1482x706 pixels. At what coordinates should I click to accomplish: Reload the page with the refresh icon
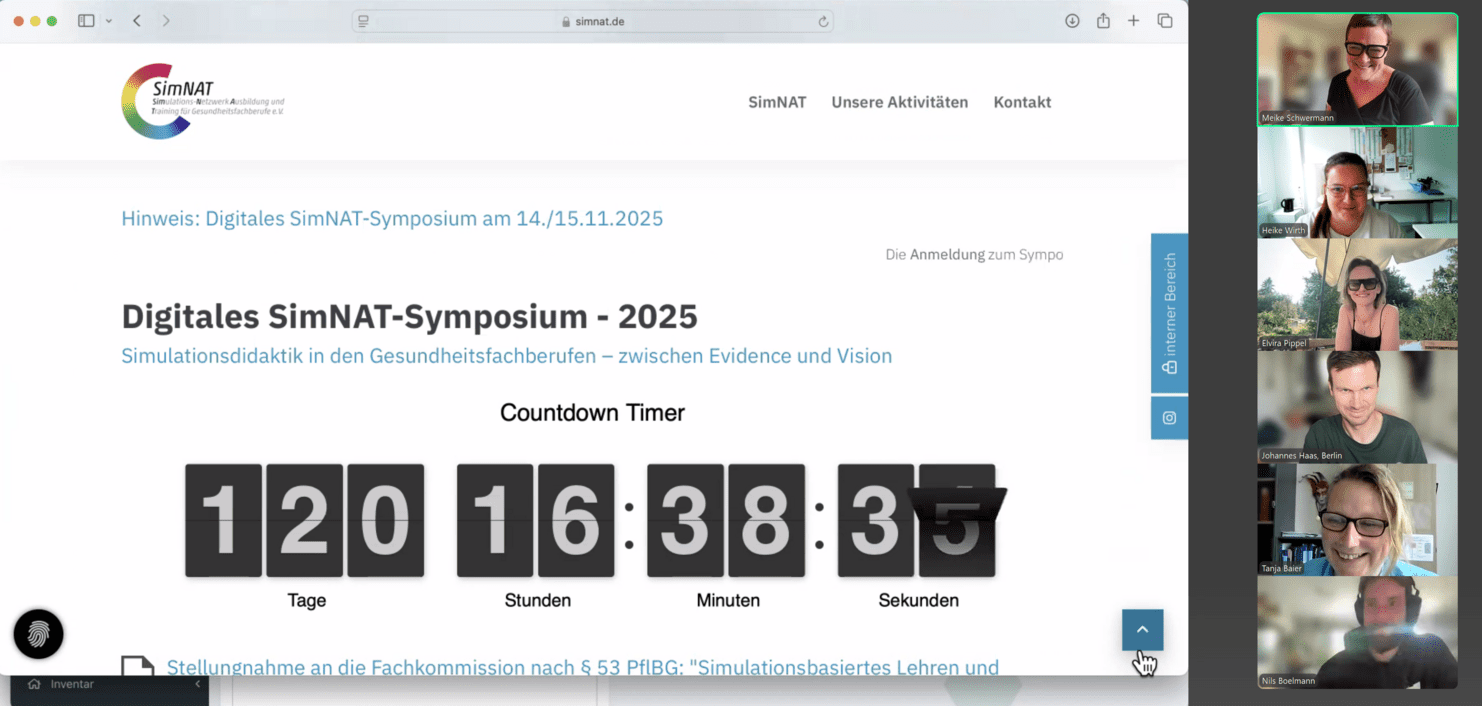[823, 21]
